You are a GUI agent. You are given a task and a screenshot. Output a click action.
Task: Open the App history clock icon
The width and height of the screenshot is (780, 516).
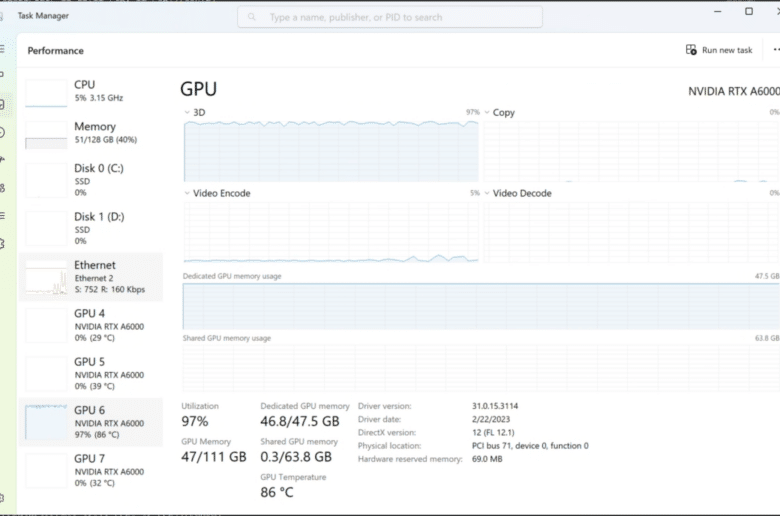pyautogui.click(x=2, y=132)
